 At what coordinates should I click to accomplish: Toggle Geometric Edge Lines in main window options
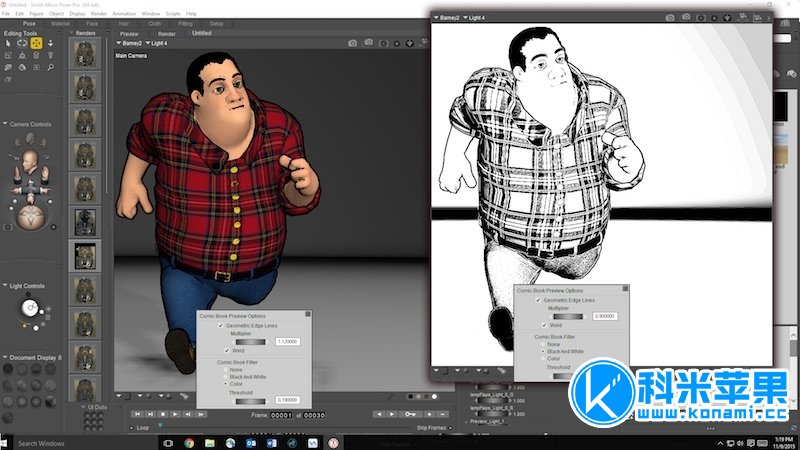pos(220,326)
